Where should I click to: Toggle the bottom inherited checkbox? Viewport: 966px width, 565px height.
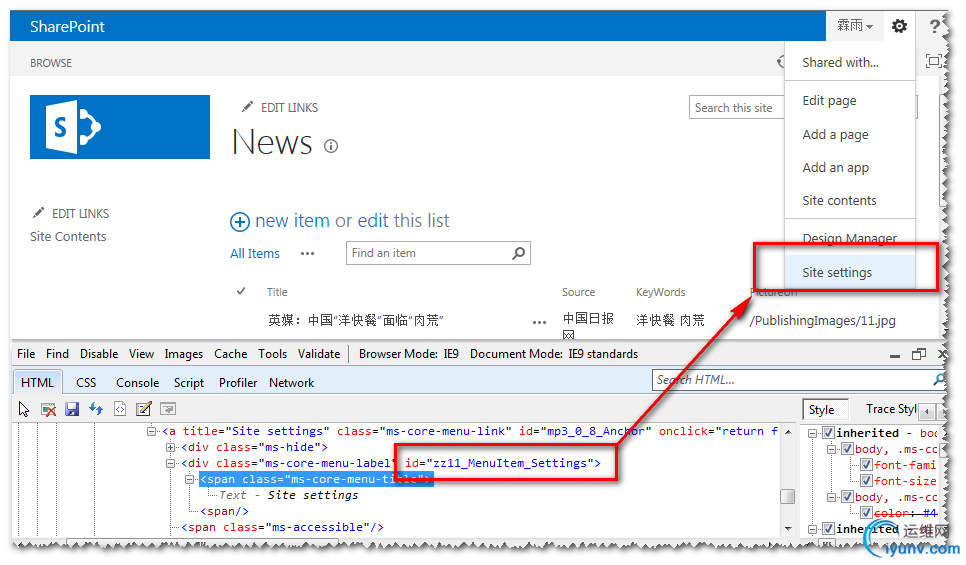point(829,529)
